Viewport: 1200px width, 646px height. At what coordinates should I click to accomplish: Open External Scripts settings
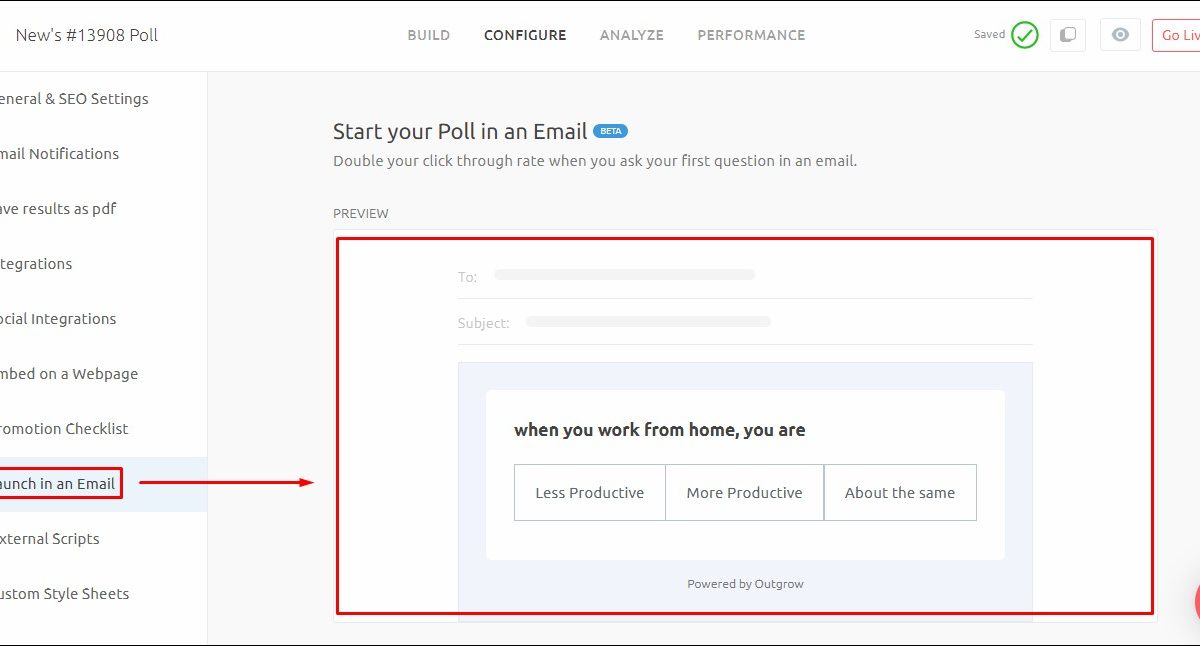[x=50, y=539]
